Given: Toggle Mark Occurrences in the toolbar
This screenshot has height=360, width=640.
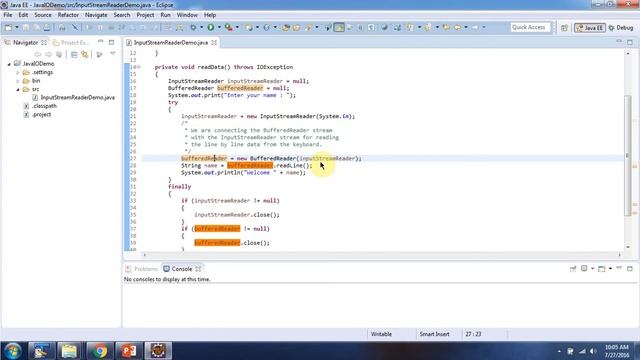Looking at the screenshot, I should coord(339,27).
